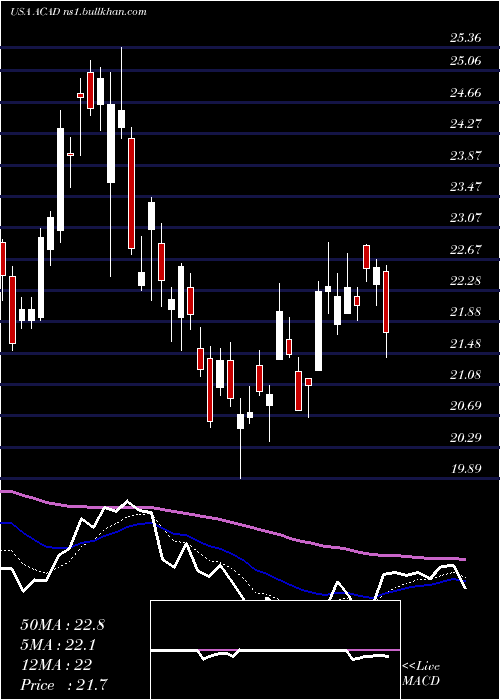Click the 'USA ACAD ns1.bullkhan.com' chart title
Image resolution: width=500 pixels, height=700 pixels.
point(78,12)
